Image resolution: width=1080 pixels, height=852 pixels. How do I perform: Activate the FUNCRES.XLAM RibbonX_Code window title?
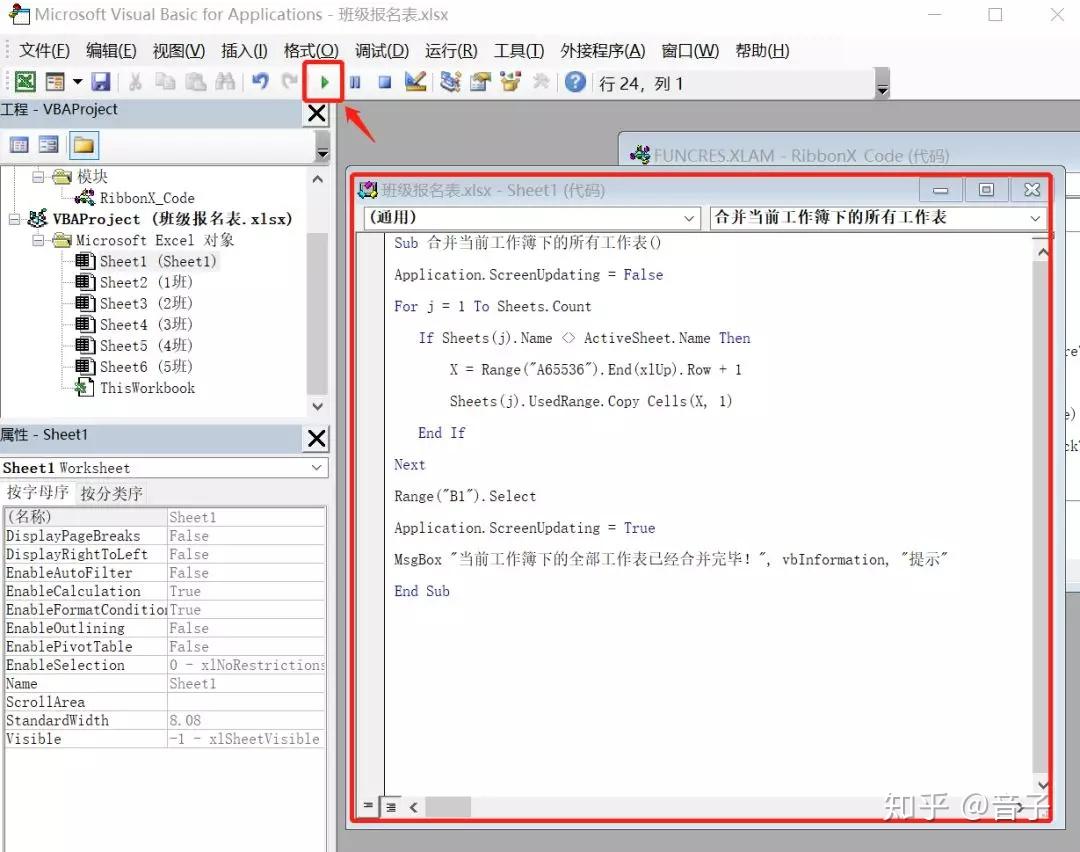click(800, 156)
